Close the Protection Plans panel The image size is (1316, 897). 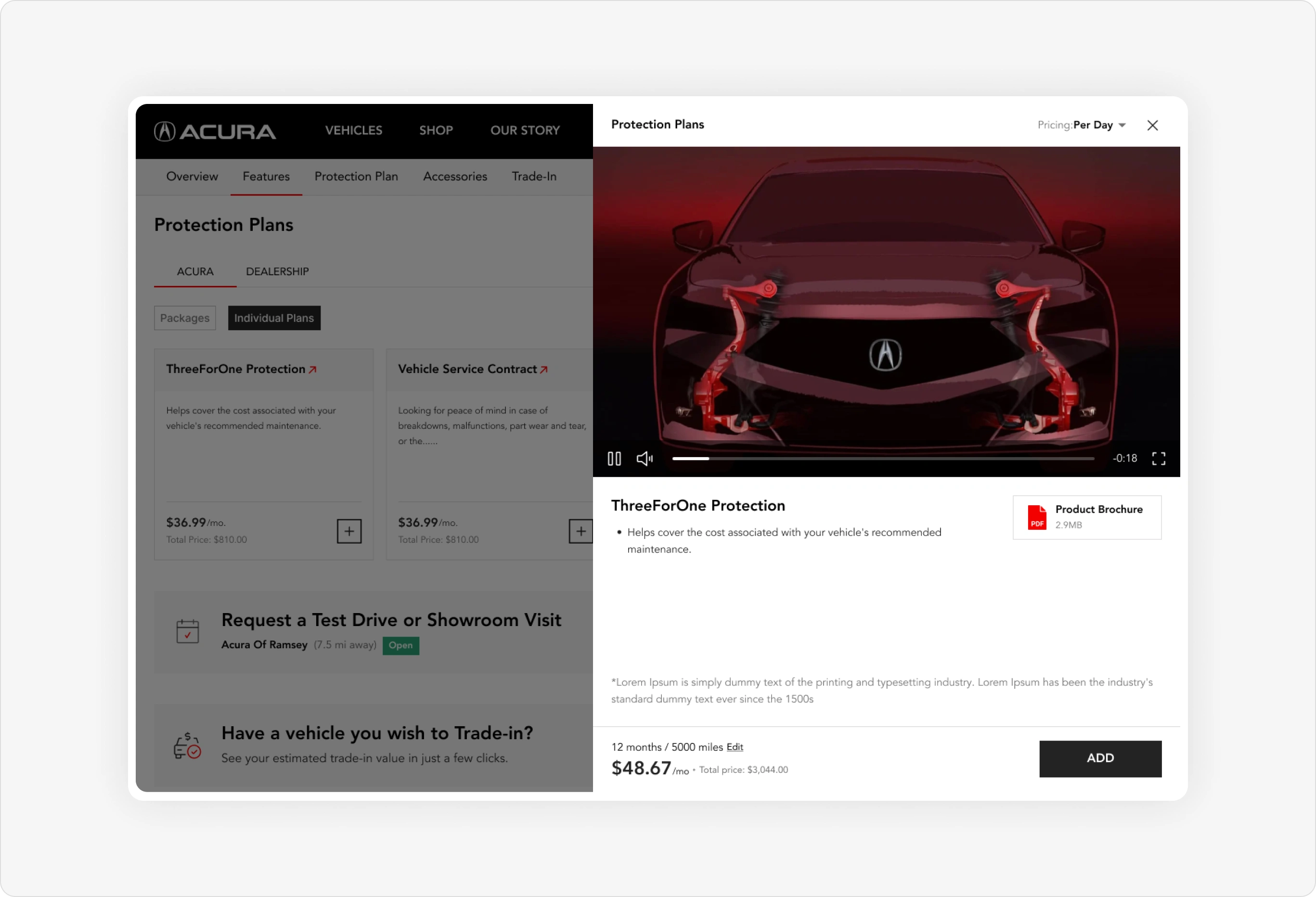1152,125
